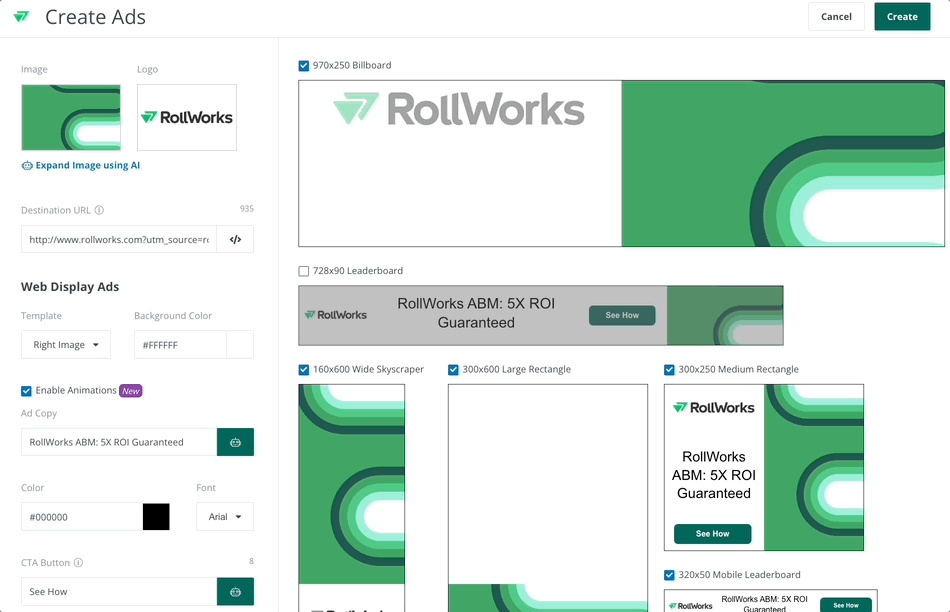Open the Arial font dropdown
950x612 pixels.
[x=225, y=517]
